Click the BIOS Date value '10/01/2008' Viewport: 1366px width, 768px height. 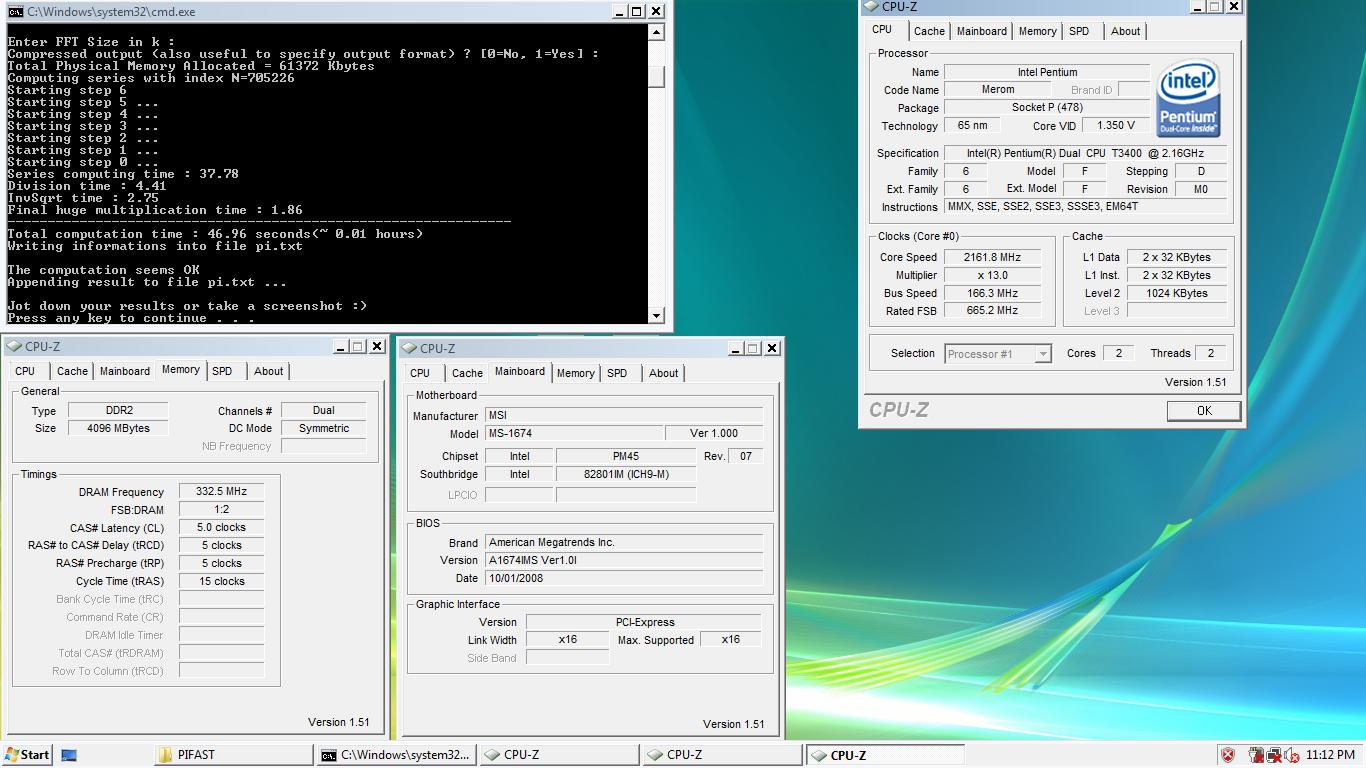pyautogui.click(x=624, y=578)
